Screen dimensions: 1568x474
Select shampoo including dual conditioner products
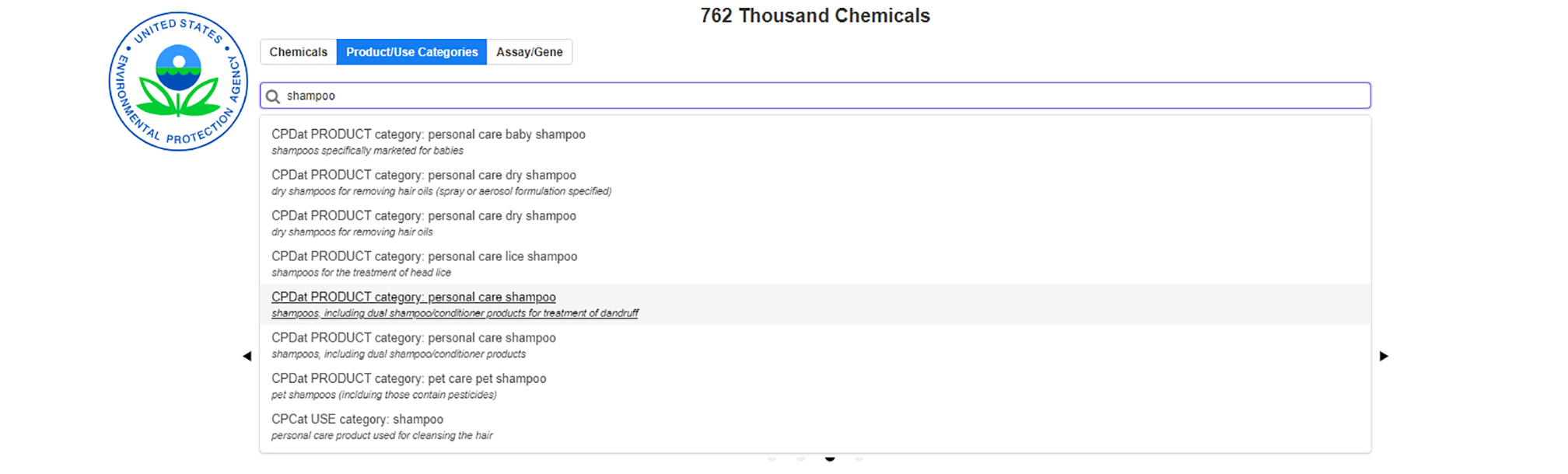click(x=815, y=345)
